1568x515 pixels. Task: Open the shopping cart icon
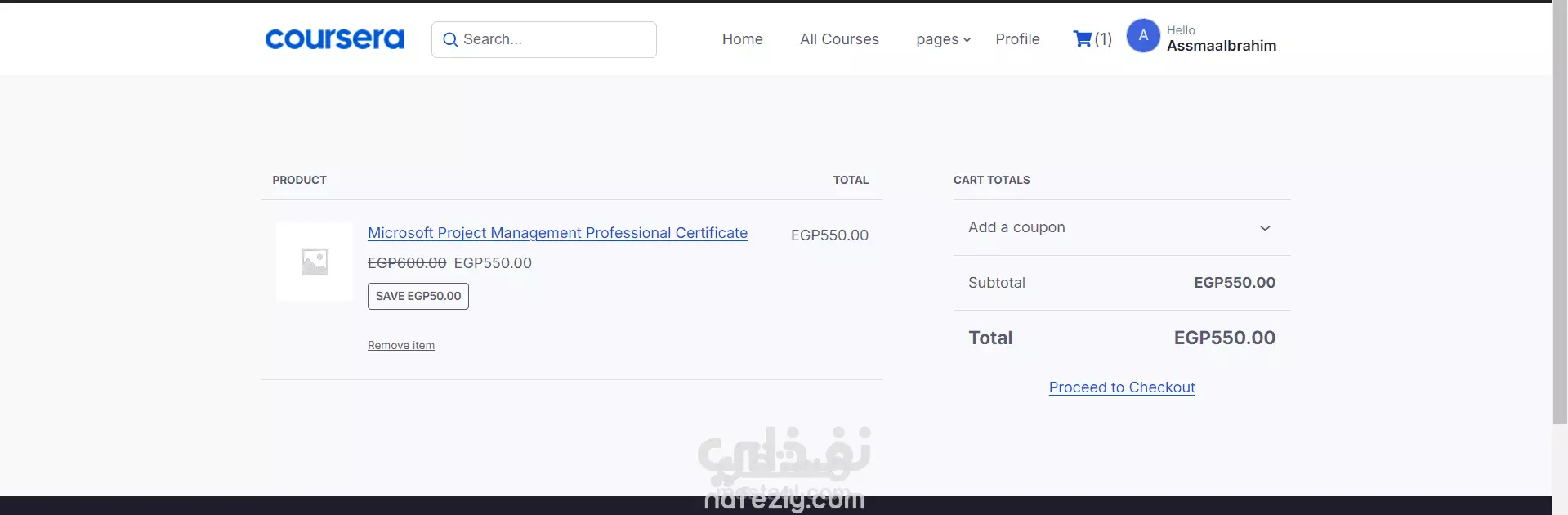coord(1083,39)
